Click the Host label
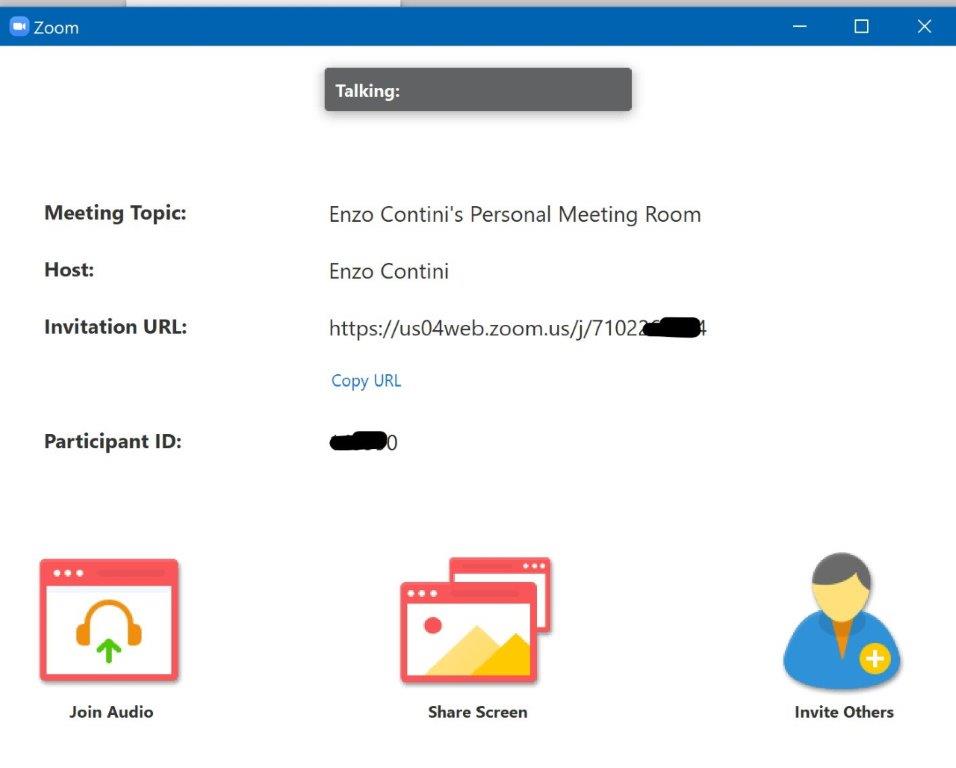The width and height of the screenshot is (956, 768). tap(69, 270)
